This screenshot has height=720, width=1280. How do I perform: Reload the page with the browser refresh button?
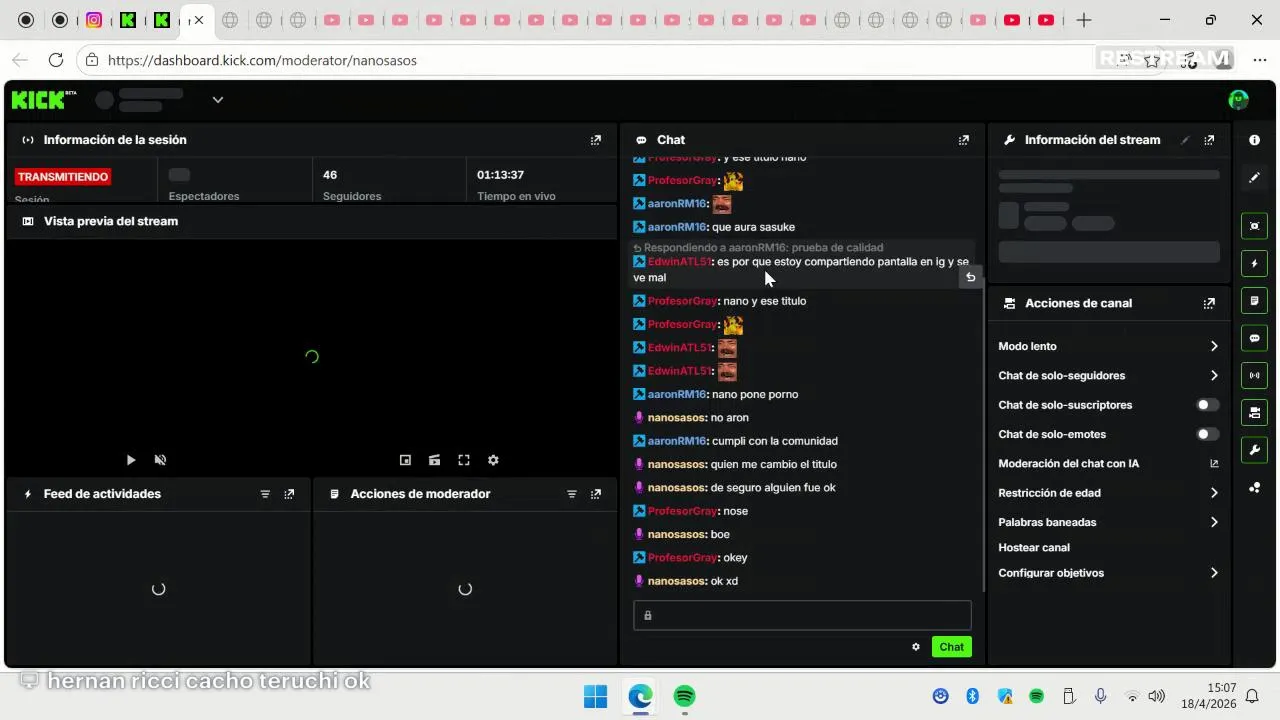(56, 60)
